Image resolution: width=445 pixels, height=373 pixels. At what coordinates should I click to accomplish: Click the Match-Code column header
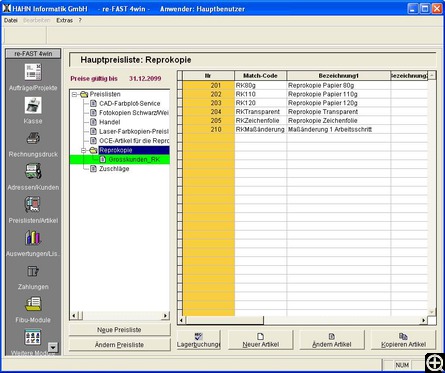point(260,76)
